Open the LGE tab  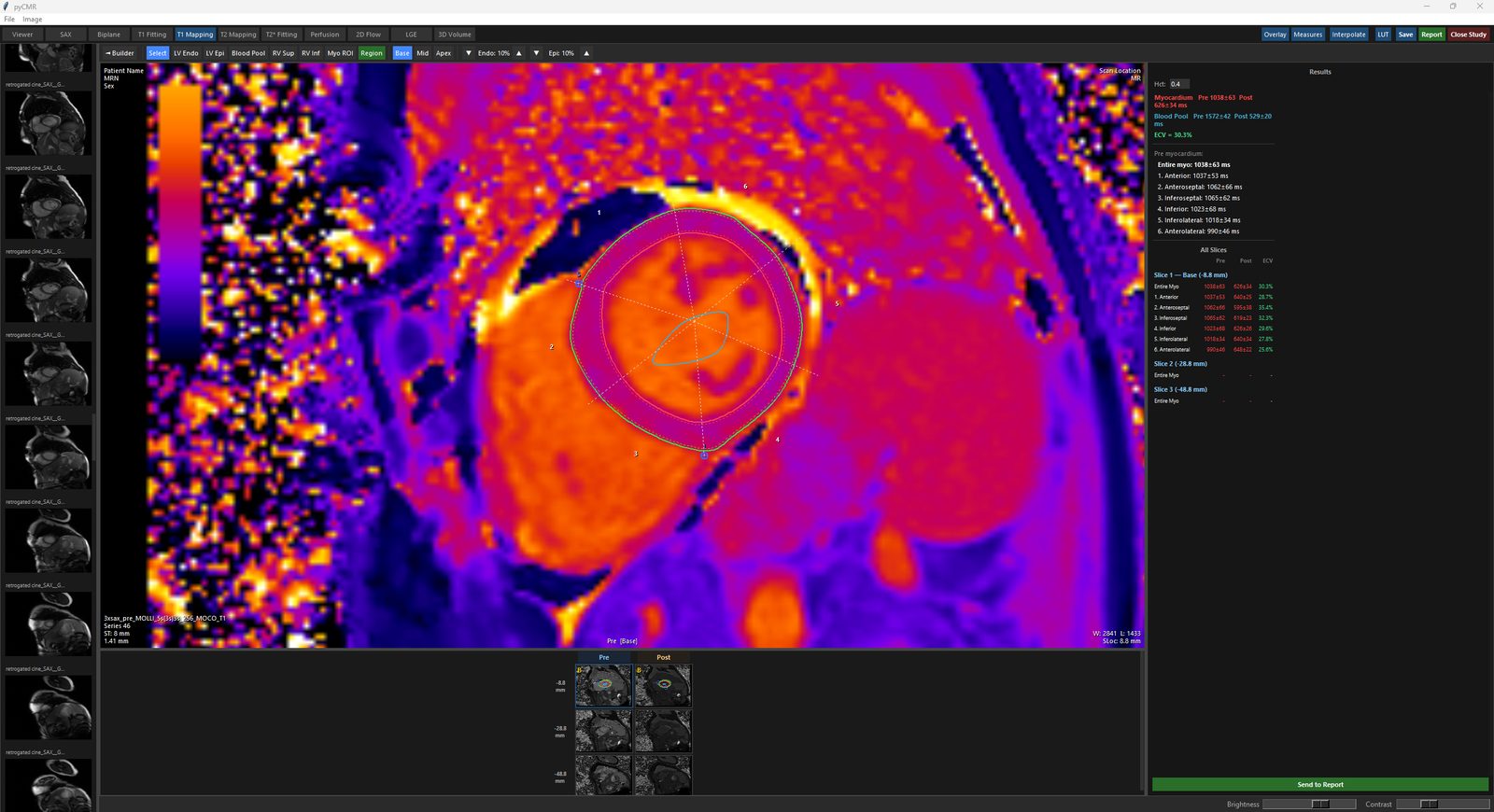click(x=411, y=35)
